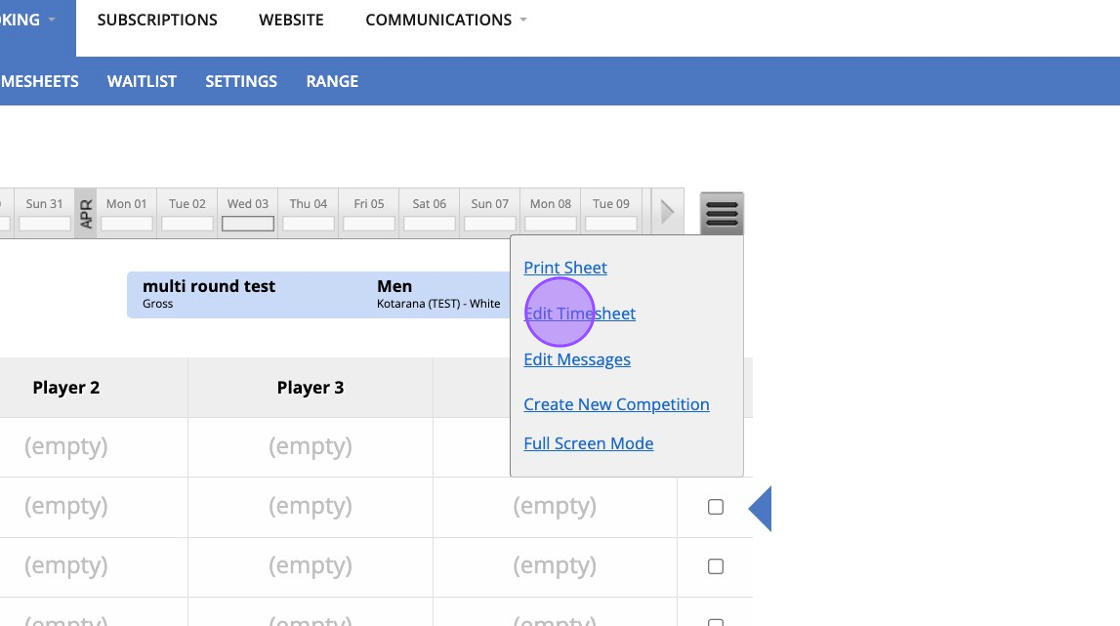The width and height of the screenshot is (1120, 626).
Task: Select the APR month label
Action: click(x=86, y=213)
